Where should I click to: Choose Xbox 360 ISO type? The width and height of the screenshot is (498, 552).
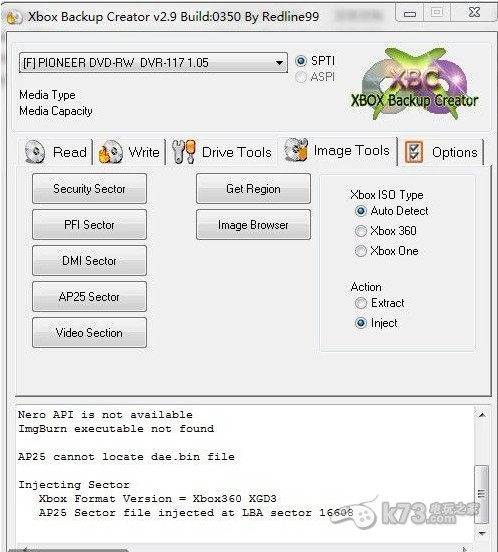pyautogui.click(x=360, y=231)
